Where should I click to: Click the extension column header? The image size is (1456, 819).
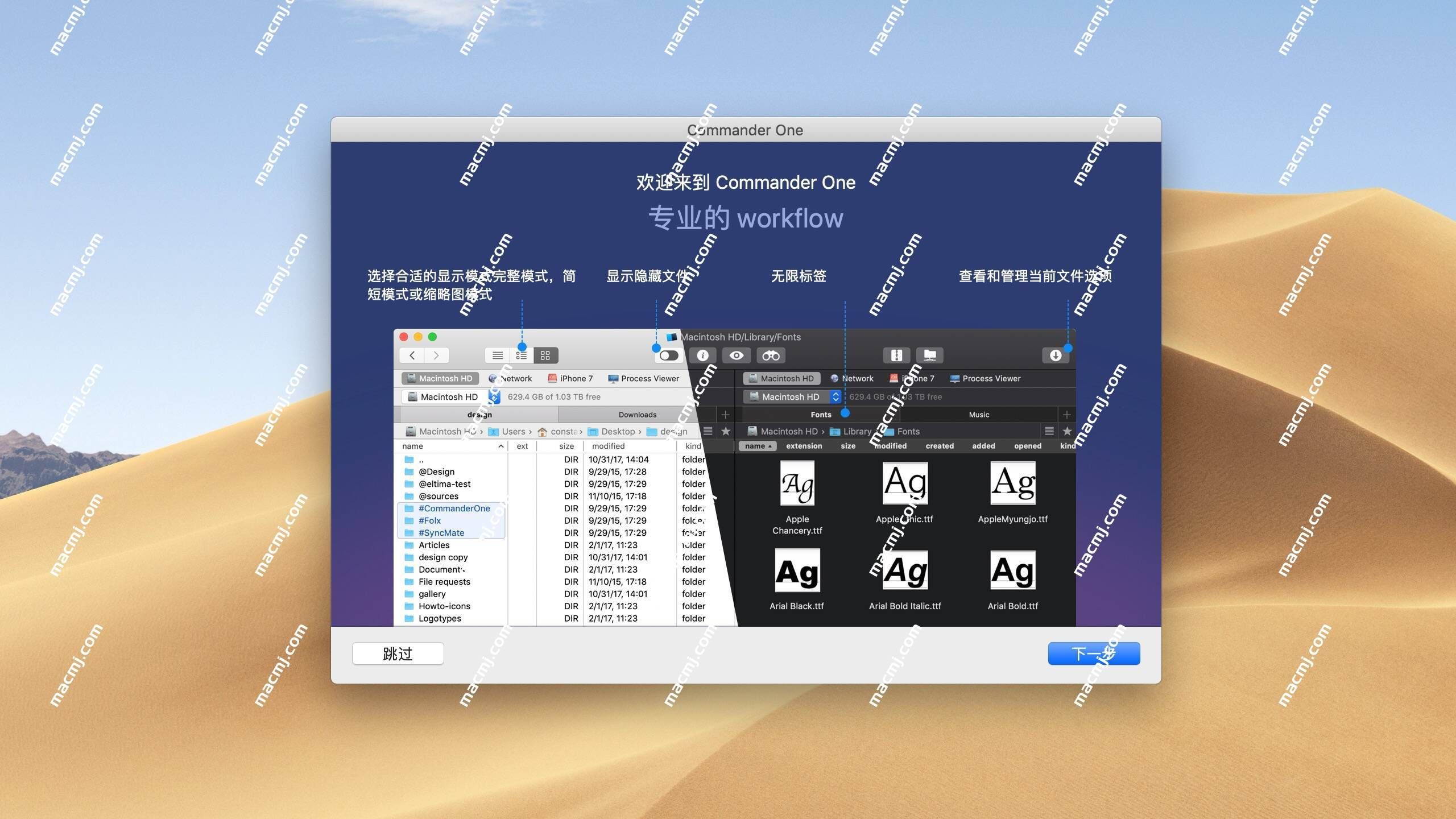click(804, 446)
